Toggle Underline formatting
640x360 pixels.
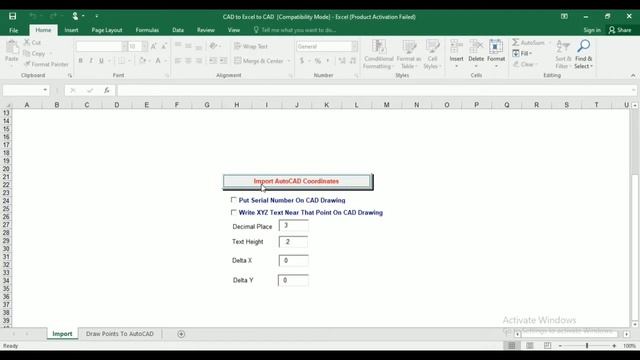(x=101, y=61)
